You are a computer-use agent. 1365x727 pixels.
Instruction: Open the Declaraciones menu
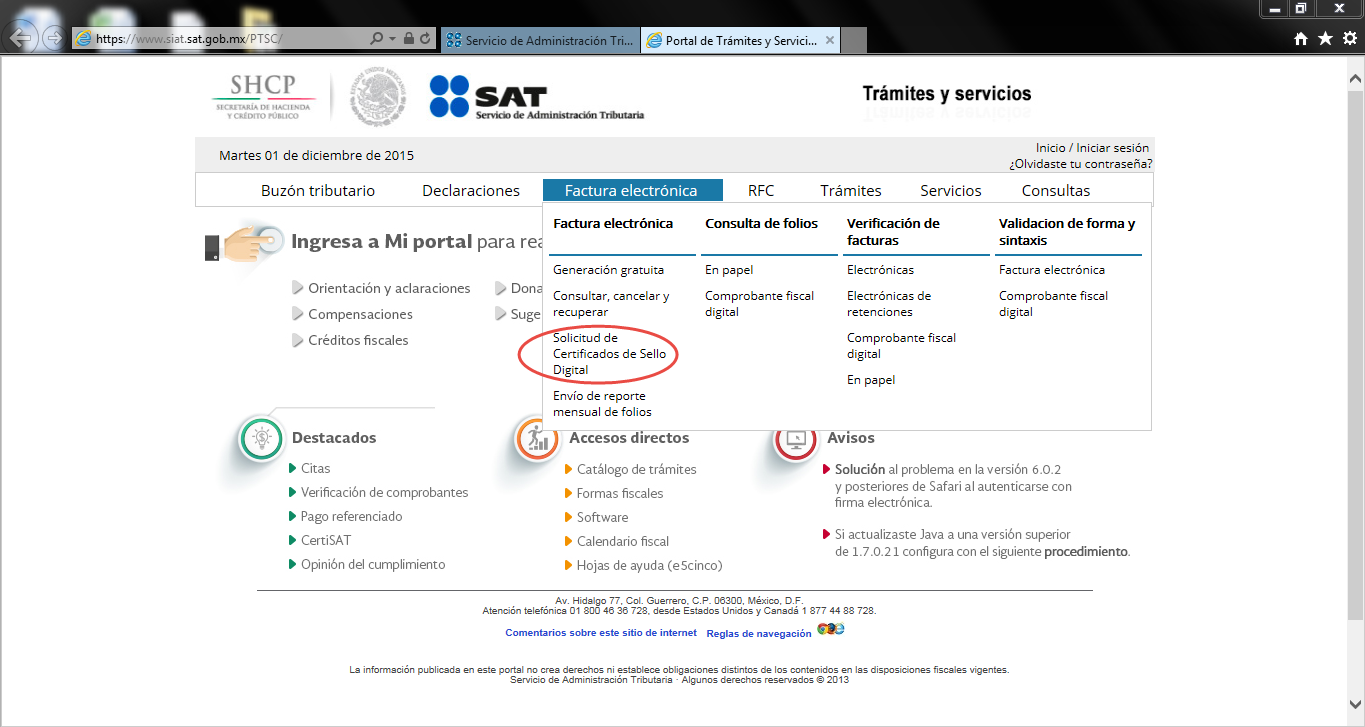(x=471, y=190)
